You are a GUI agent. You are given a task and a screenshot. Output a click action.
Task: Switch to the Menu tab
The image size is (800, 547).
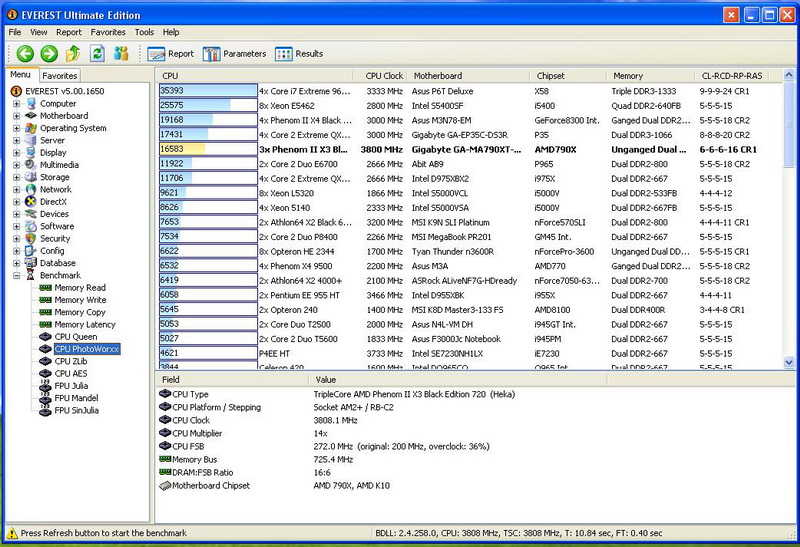20,74
